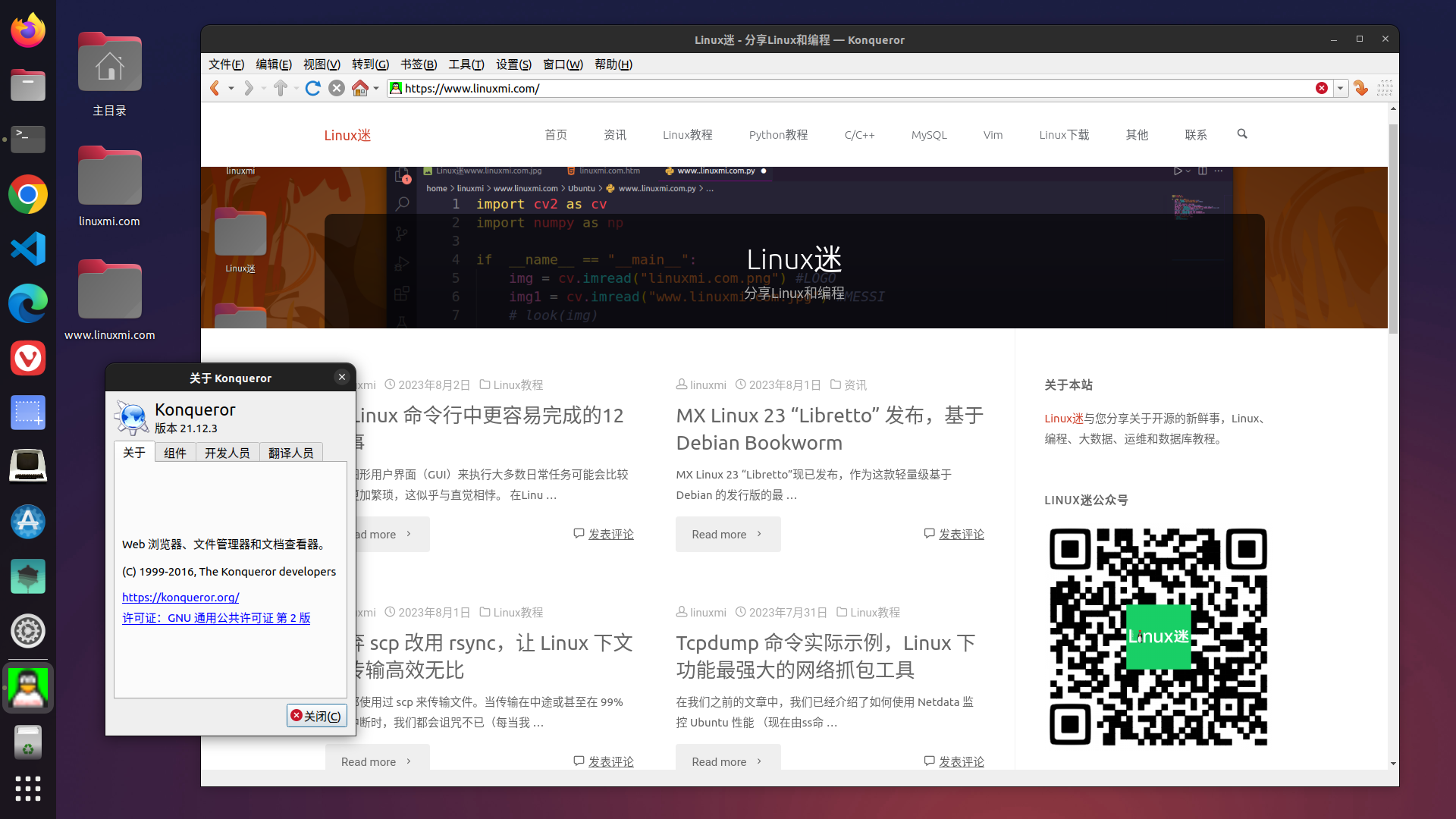Open the 视图(V) menu
The image size is (1456, 819).
click(322, 64)
